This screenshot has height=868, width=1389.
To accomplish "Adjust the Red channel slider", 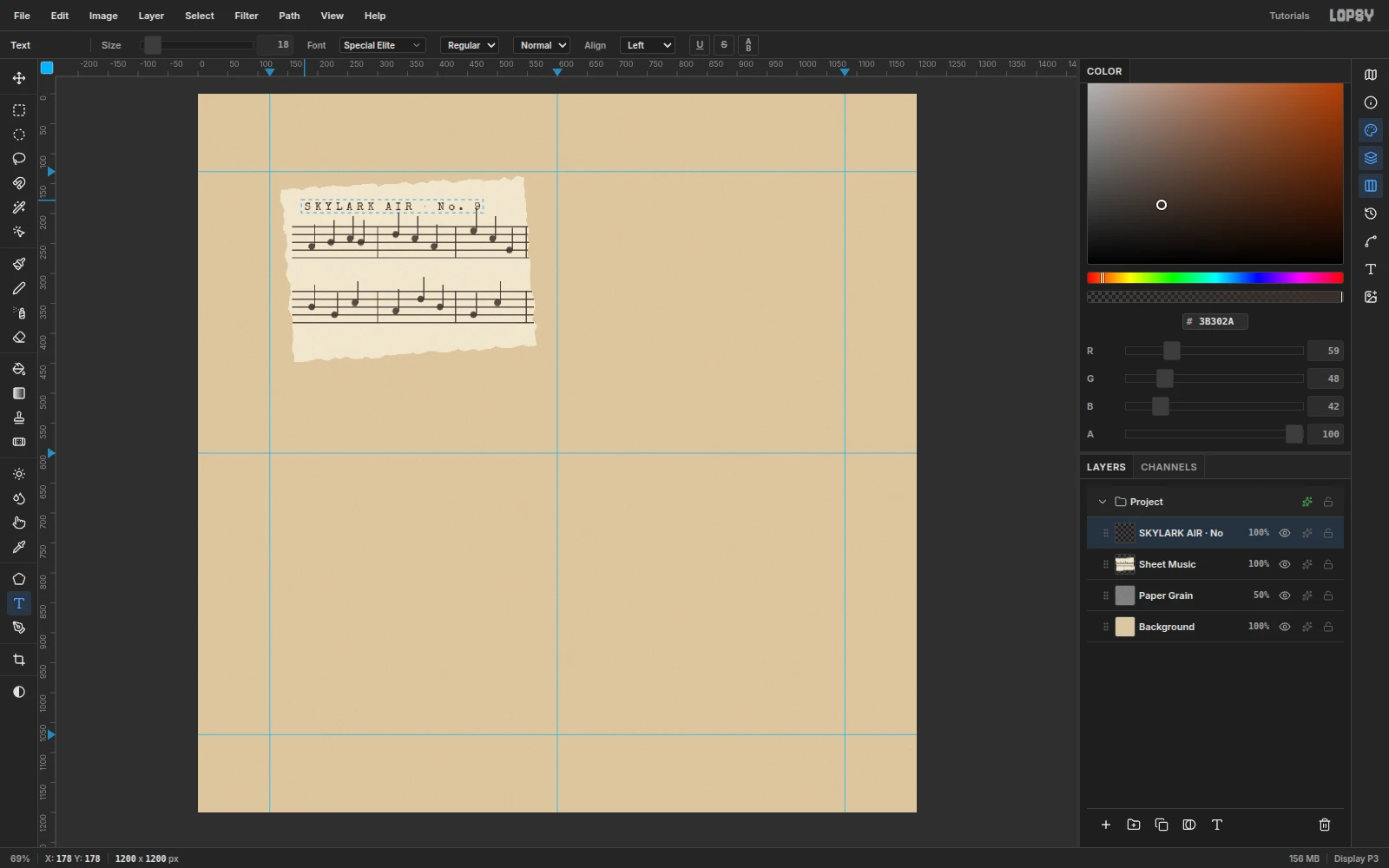I will (1215, 351).
